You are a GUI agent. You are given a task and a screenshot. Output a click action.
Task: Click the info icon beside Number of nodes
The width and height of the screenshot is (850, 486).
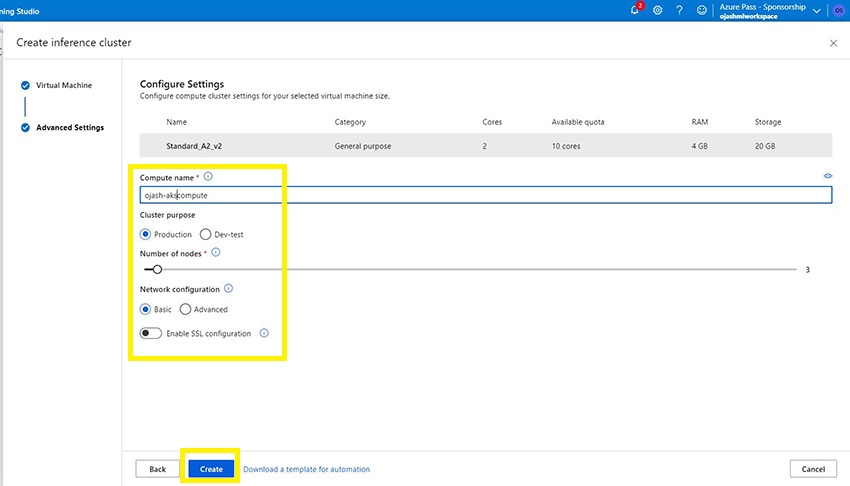[x=216, y=253]
